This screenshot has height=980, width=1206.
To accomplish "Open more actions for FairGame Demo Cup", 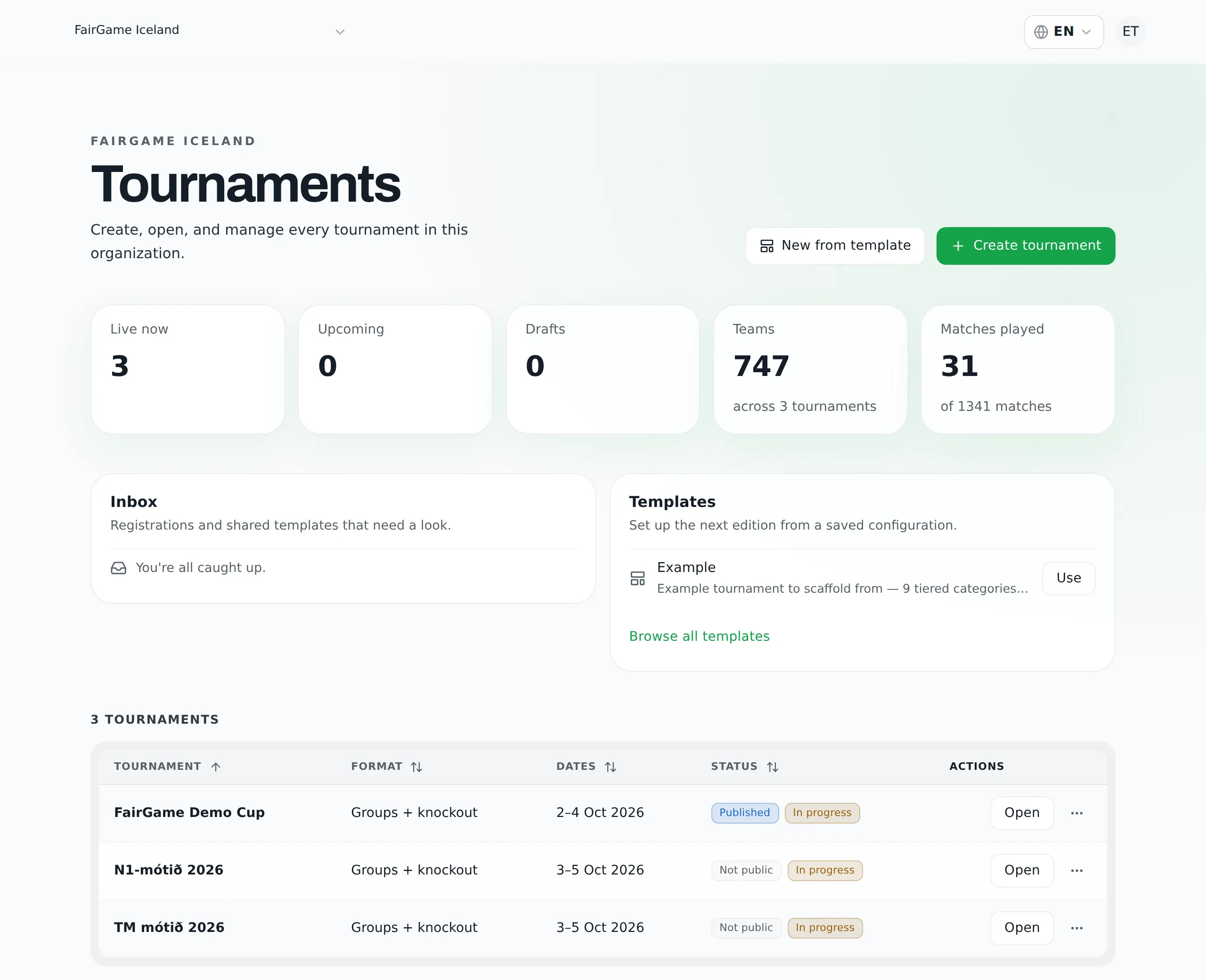I will (x=1076, y=813).
